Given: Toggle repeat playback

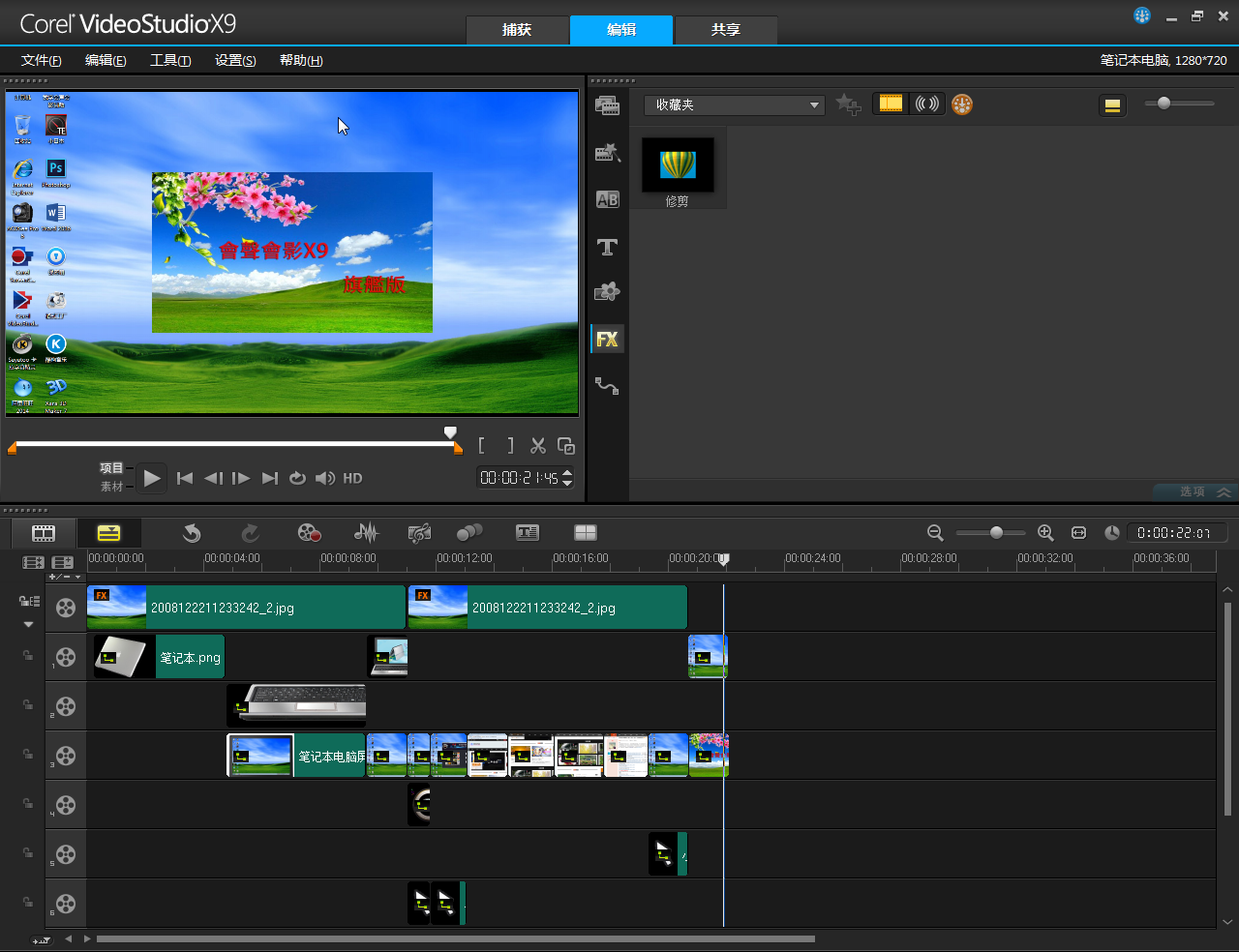Looking at the screenshot, I should tap(297, 478).
